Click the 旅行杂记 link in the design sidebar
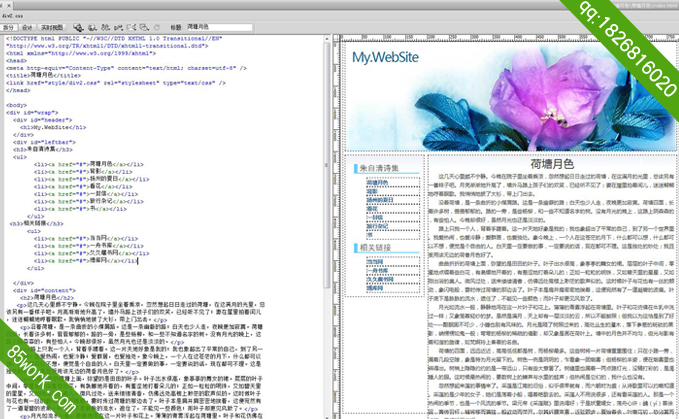Image resolution: width=679 pixels, height=419 pixels. click(377, 226)
